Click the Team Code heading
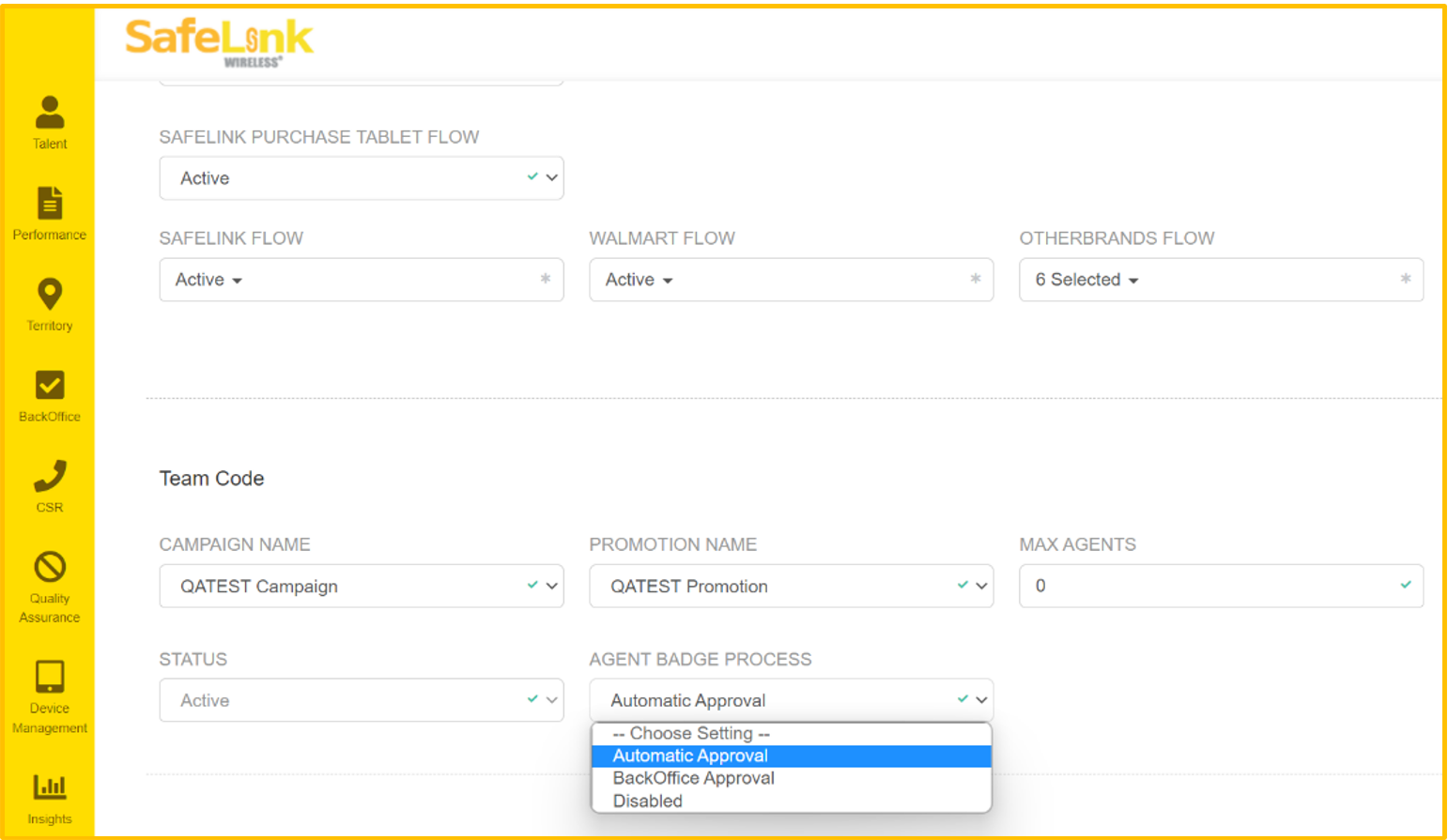 212,479
